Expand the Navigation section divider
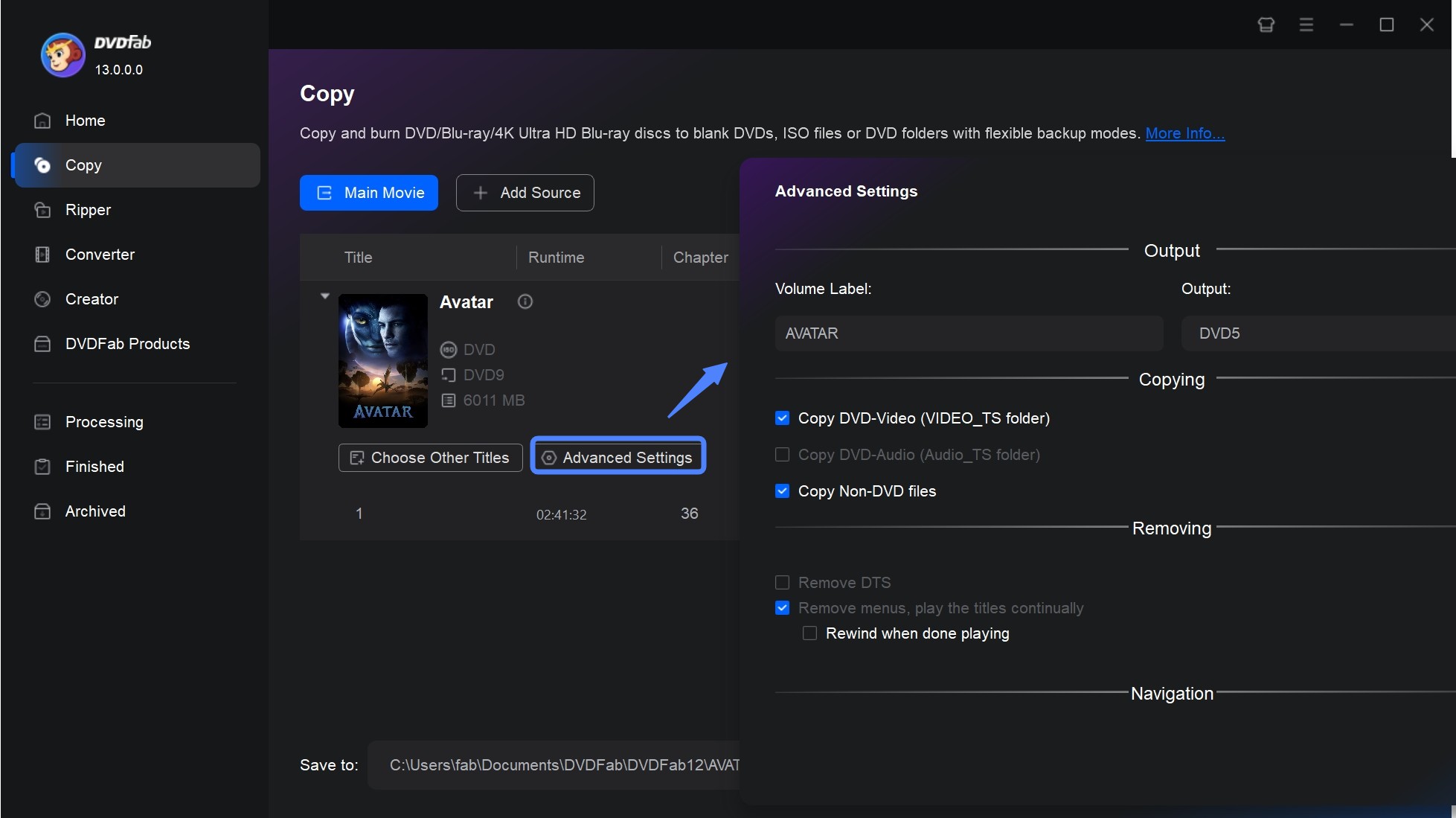Viewport: 1456px width, 818px height. pos(1171,692)
